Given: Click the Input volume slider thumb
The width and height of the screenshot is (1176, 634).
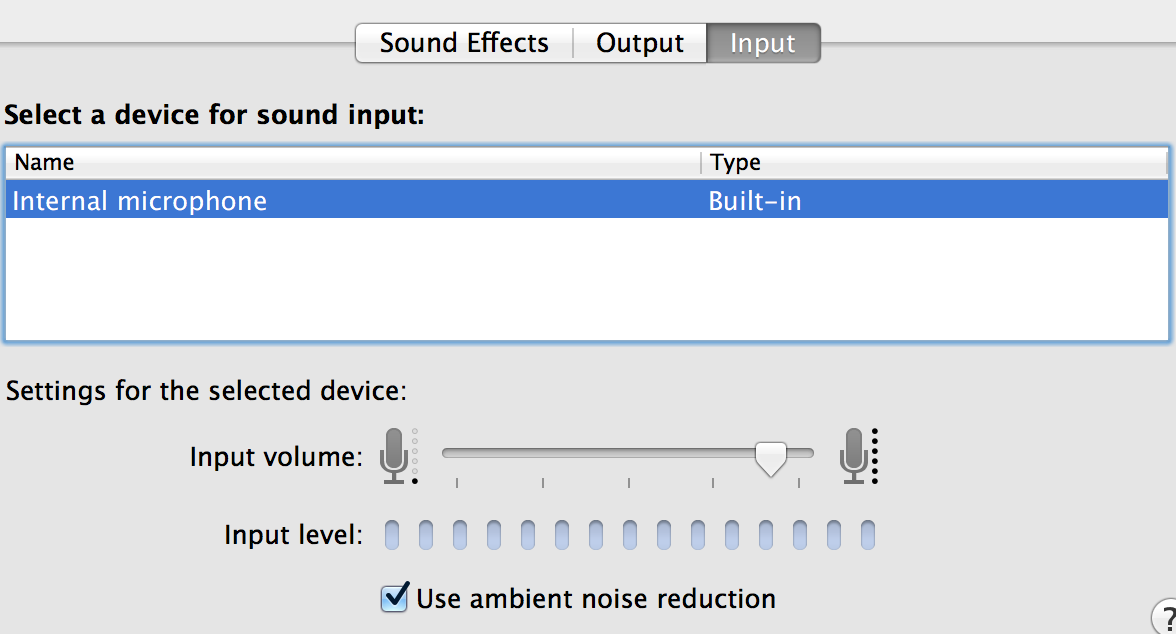Looking at the screenshot, I should (770, 458).
